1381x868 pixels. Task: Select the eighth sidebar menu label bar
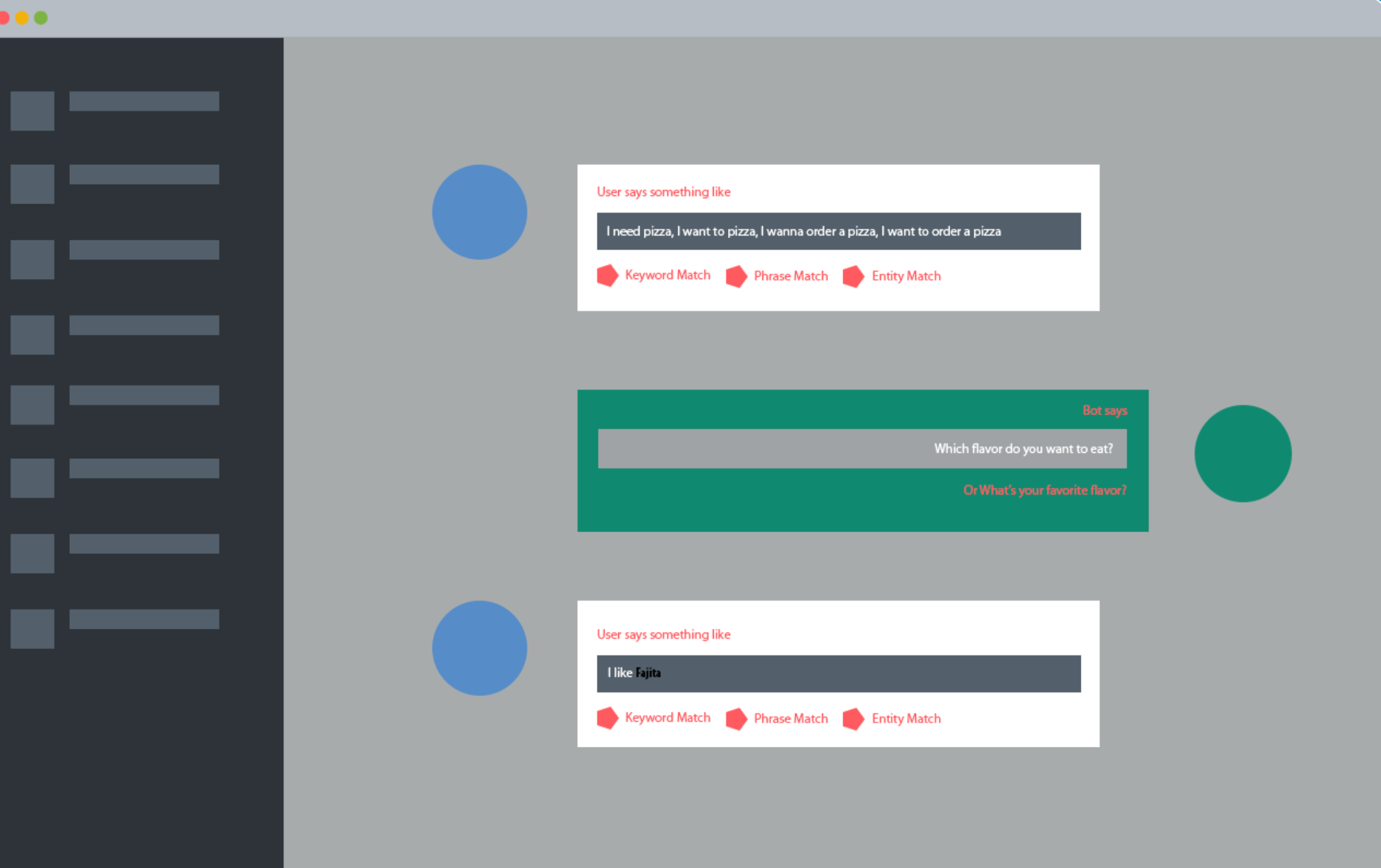[144, 619]
